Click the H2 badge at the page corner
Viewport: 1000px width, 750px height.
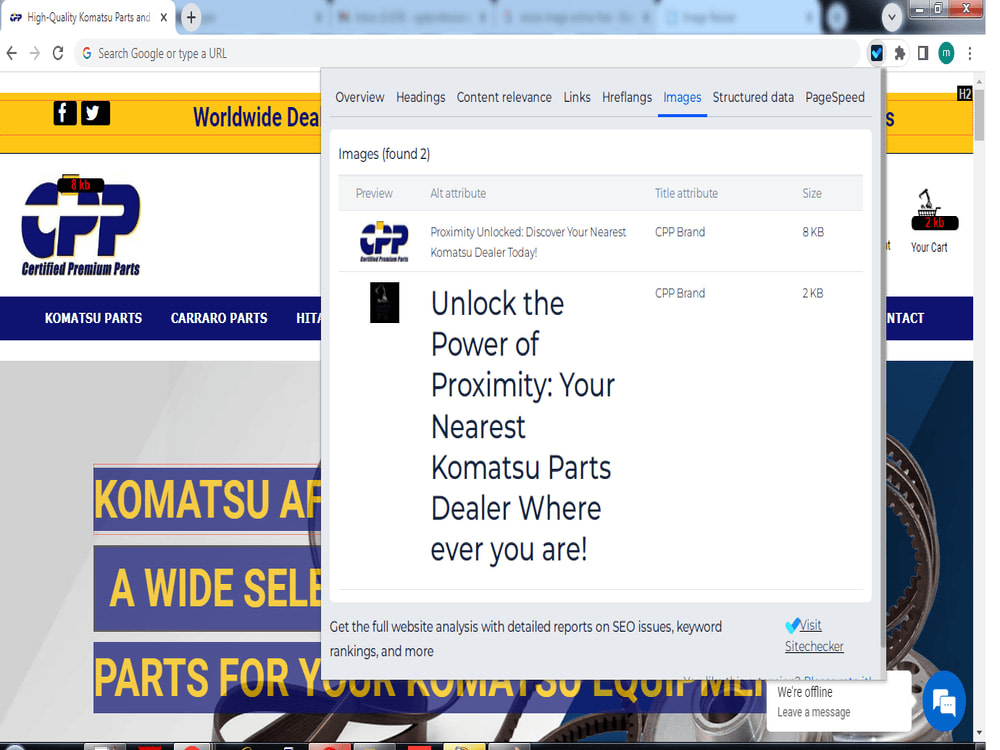click(x=964, y=94)
